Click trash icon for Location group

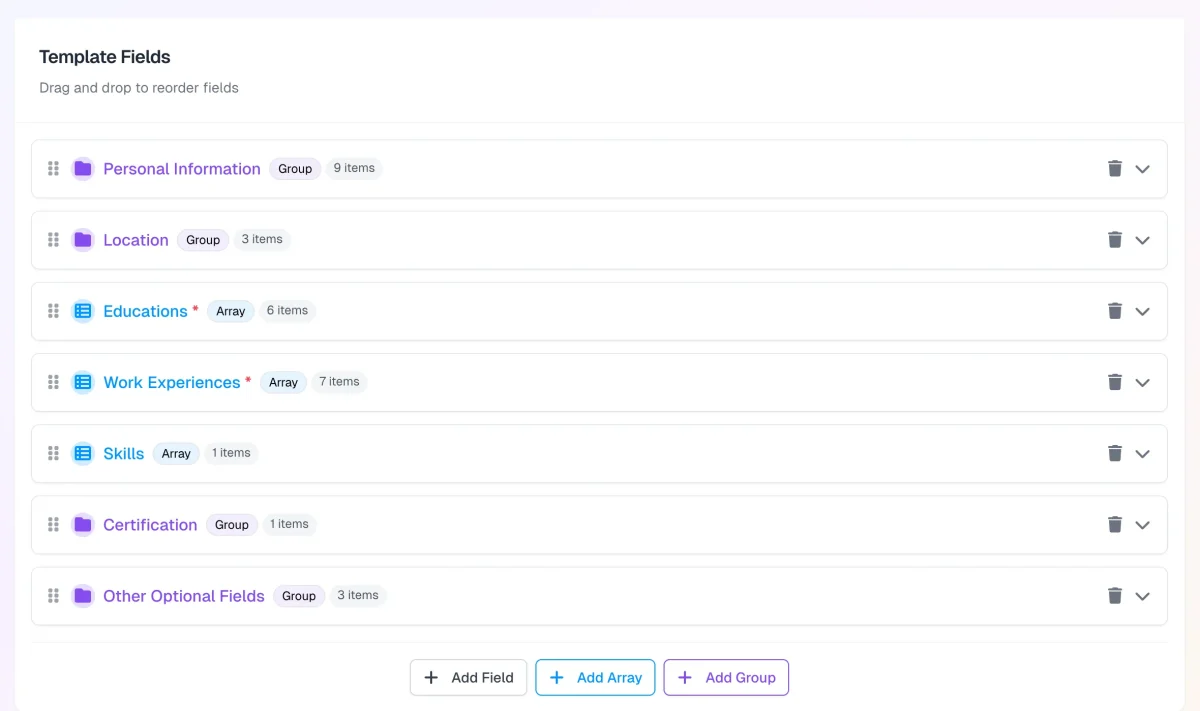[x=1114, y=240]
